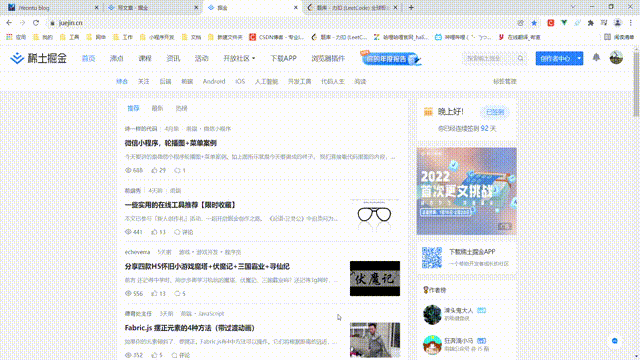640x360 pixels.
Task: Open the glasses article thumbnail
Action: point(375,216)
